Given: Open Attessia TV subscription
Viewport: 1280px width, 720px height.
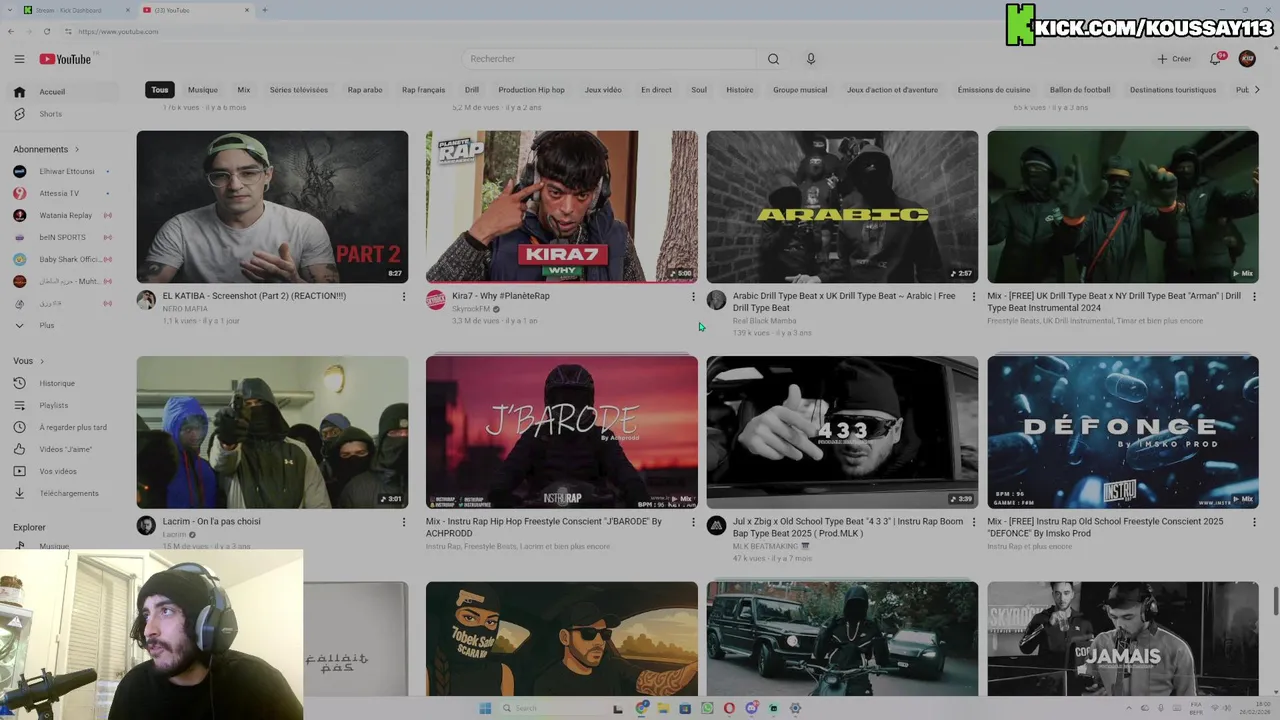Looking at the screenshot, I should point(64,193).
